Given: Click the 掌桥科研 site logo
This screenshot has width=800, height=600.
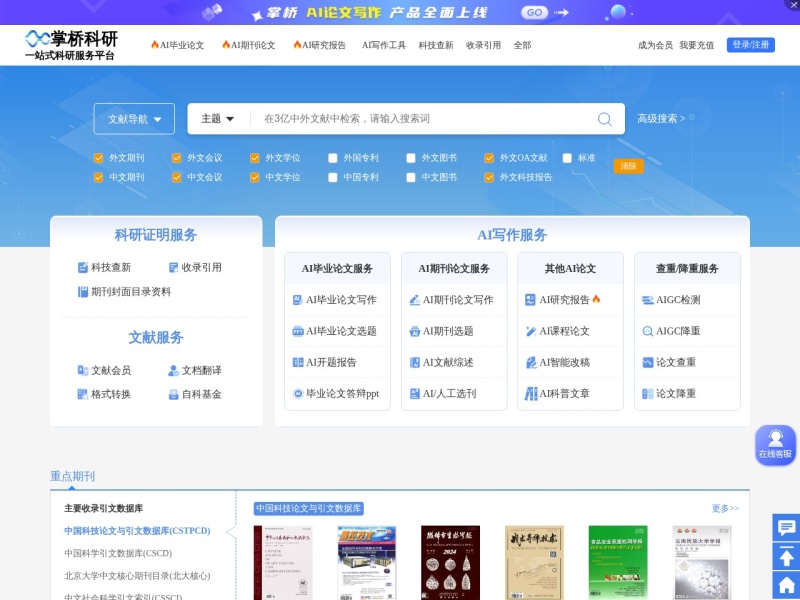Looking at the screenshot, I should (71, 45).
